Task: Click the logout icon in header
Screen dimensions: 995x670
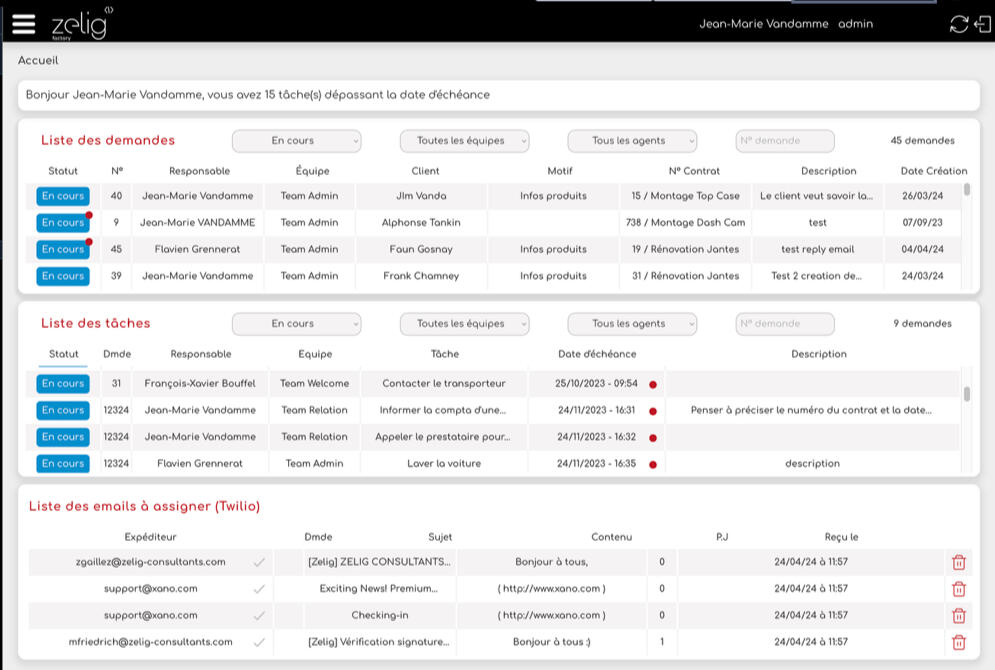Action: coord(982,24)
